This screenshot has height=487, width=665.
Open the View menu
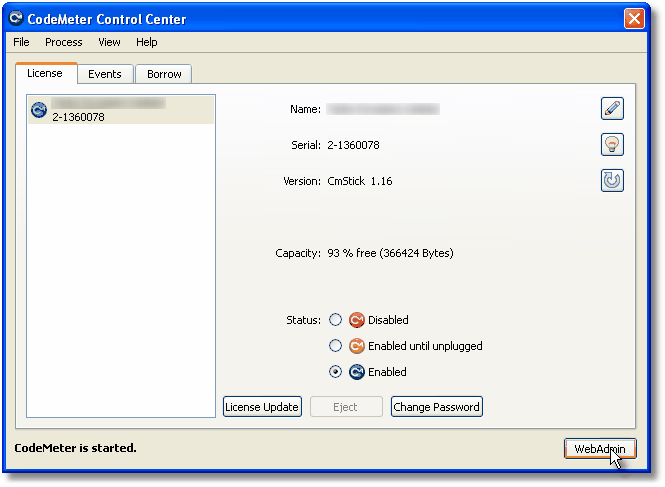click(109, 42)
